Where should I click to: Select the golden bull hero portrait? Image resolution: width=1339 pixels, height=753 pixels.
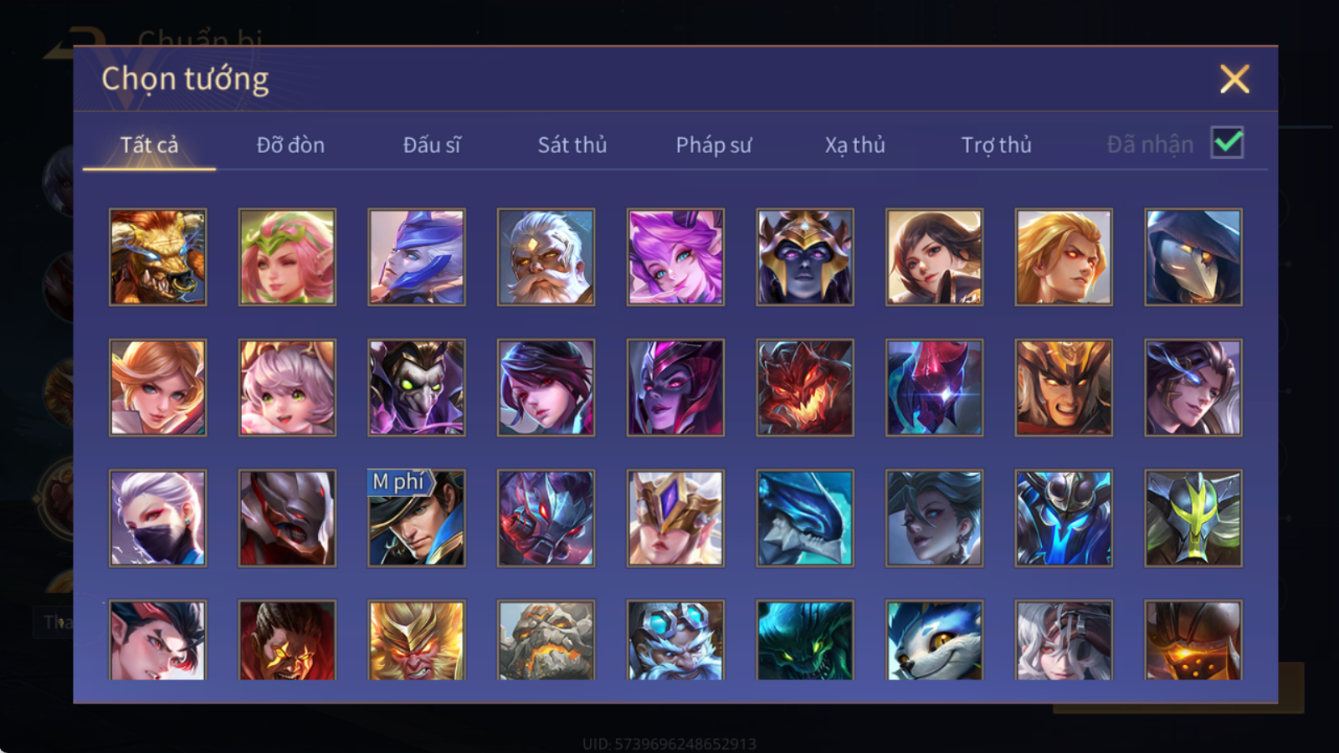(x=158, y=257)
